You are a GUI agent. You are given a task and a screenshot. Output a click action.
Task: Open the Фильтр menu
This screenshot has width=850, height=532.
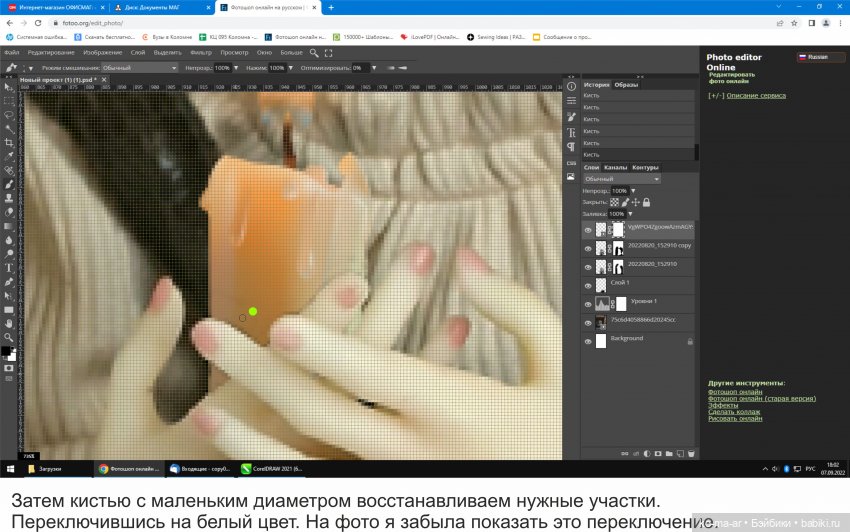(201, 53)
